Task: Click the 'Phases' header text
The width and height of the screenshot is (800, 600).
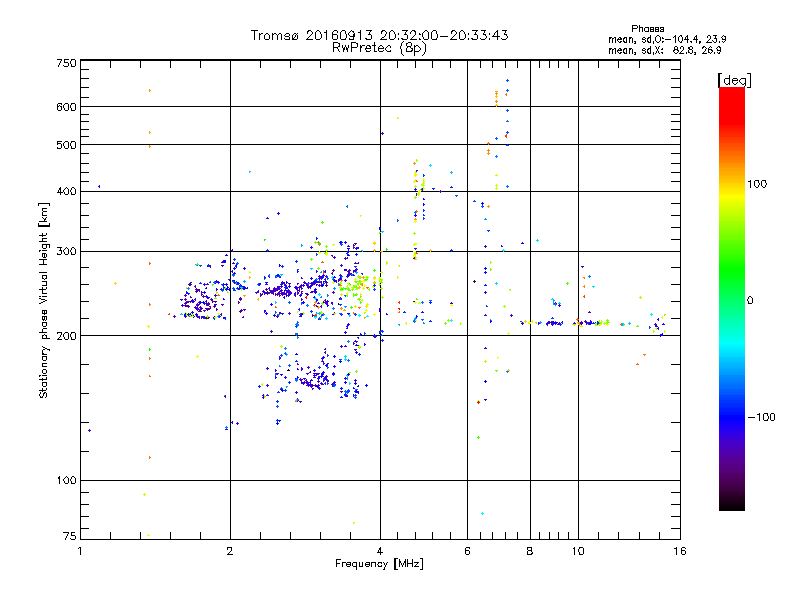Action: (647, 29)
